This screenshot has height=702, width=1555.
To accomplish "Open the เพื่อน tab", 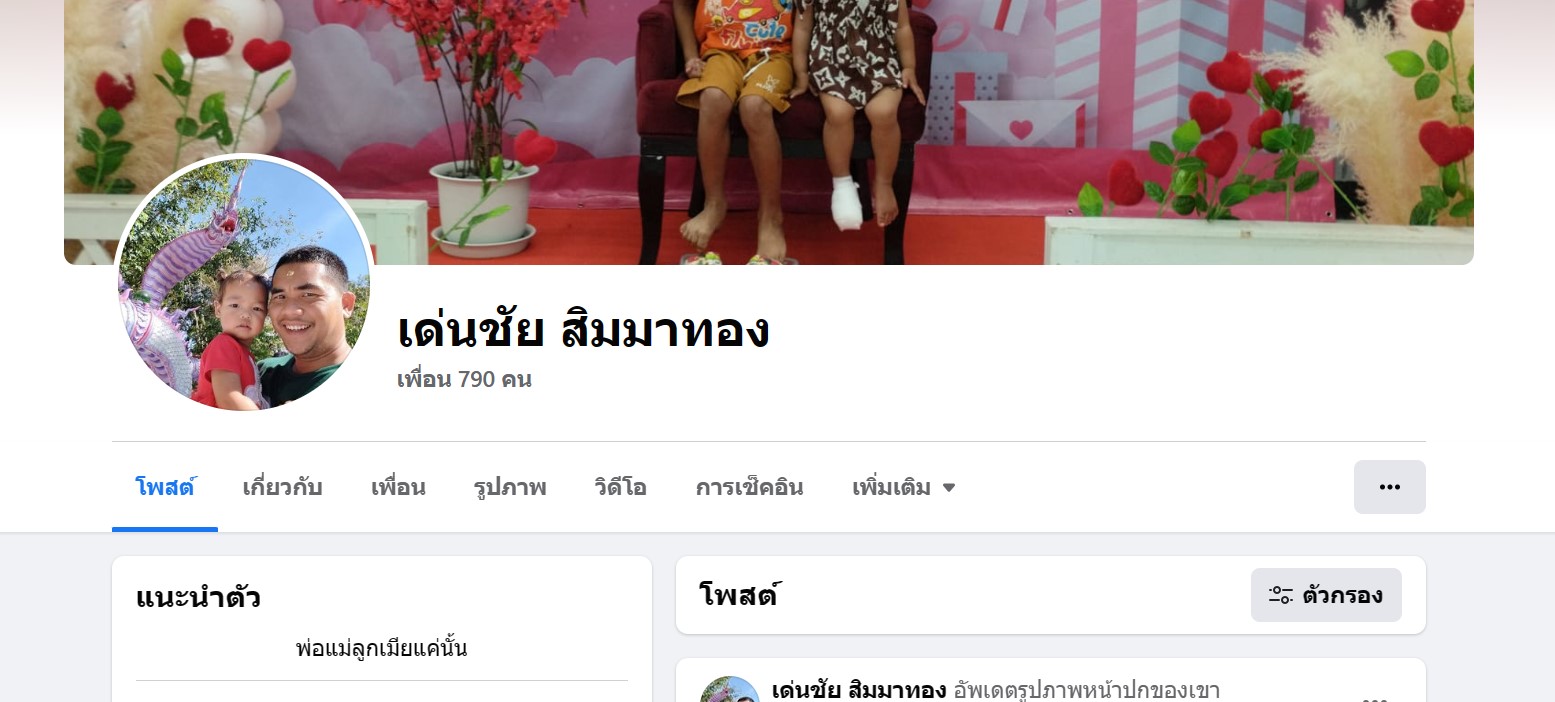I will pos(398,488).
